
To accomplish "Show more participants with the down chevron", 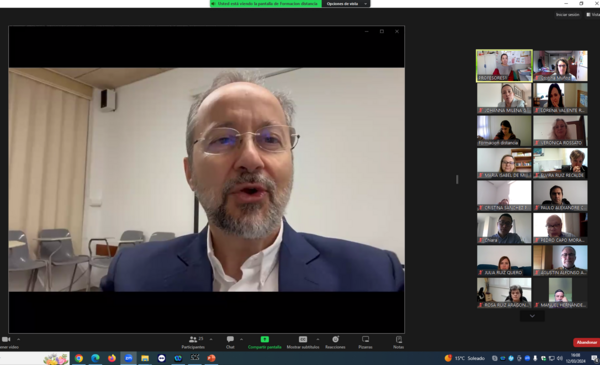I will point(532,316).
